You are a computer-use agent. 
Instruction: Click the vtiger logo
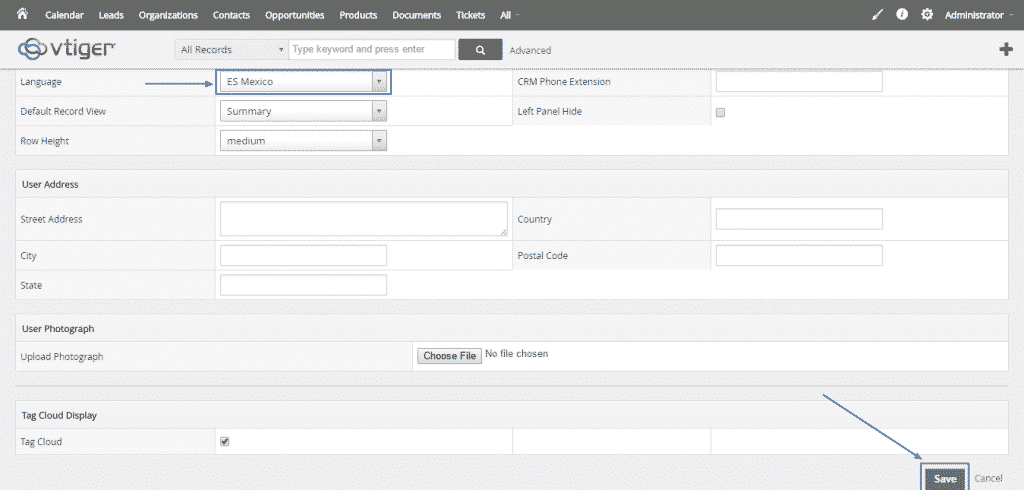point(67,49)
